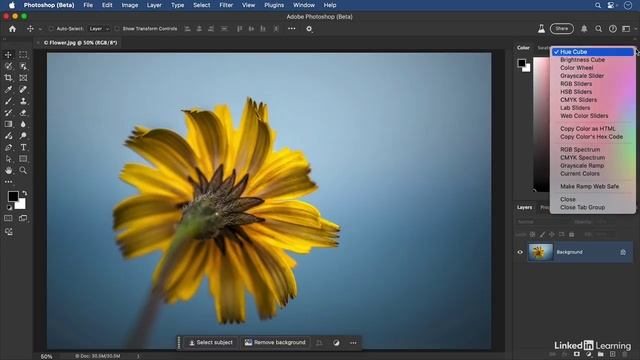The height and width of the screenshot is (360, 640).
Task: Open the Filter menu in menu bar
Action: [x=226, y=5]
